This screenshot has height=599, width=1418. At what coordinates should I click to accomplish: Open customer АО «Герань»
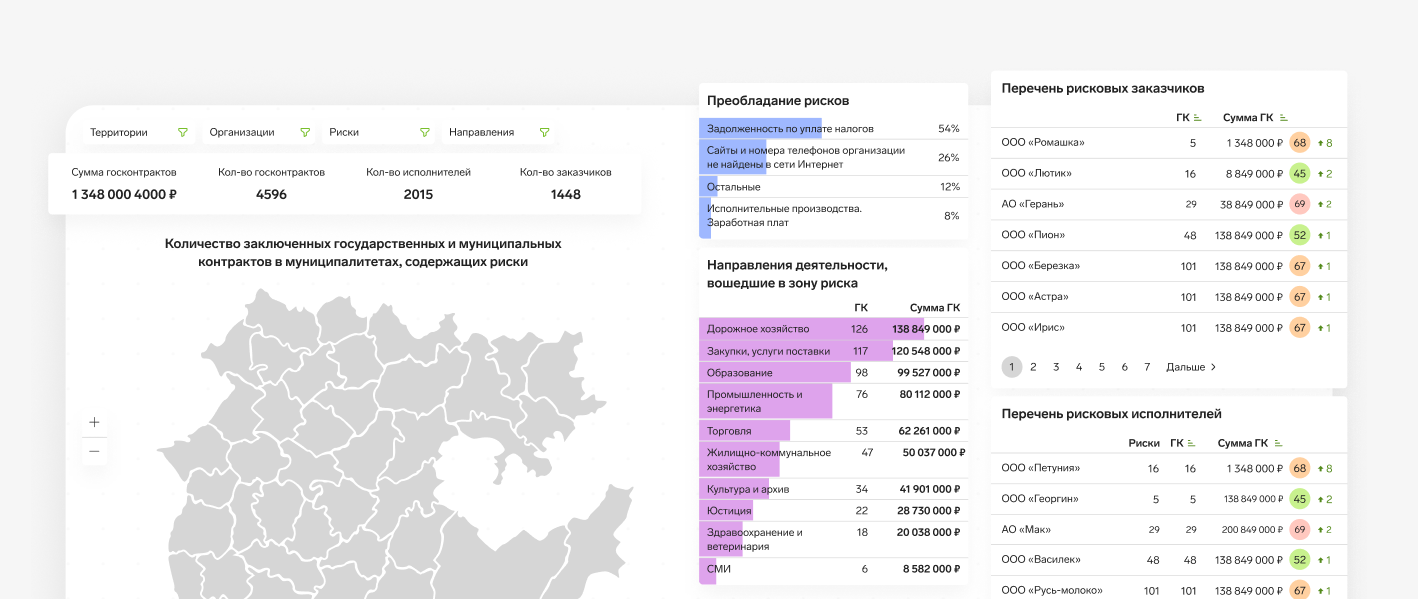pos(1033,204)
